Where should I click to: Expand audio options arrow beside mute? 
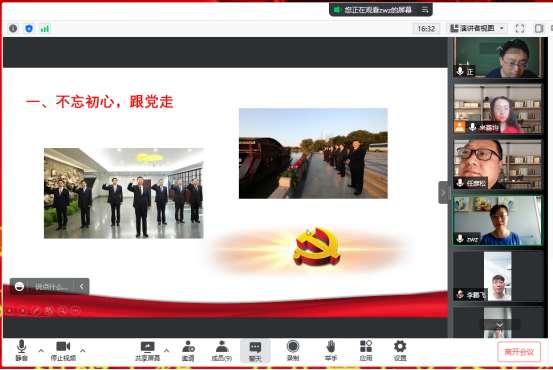(x=41, y=351)
